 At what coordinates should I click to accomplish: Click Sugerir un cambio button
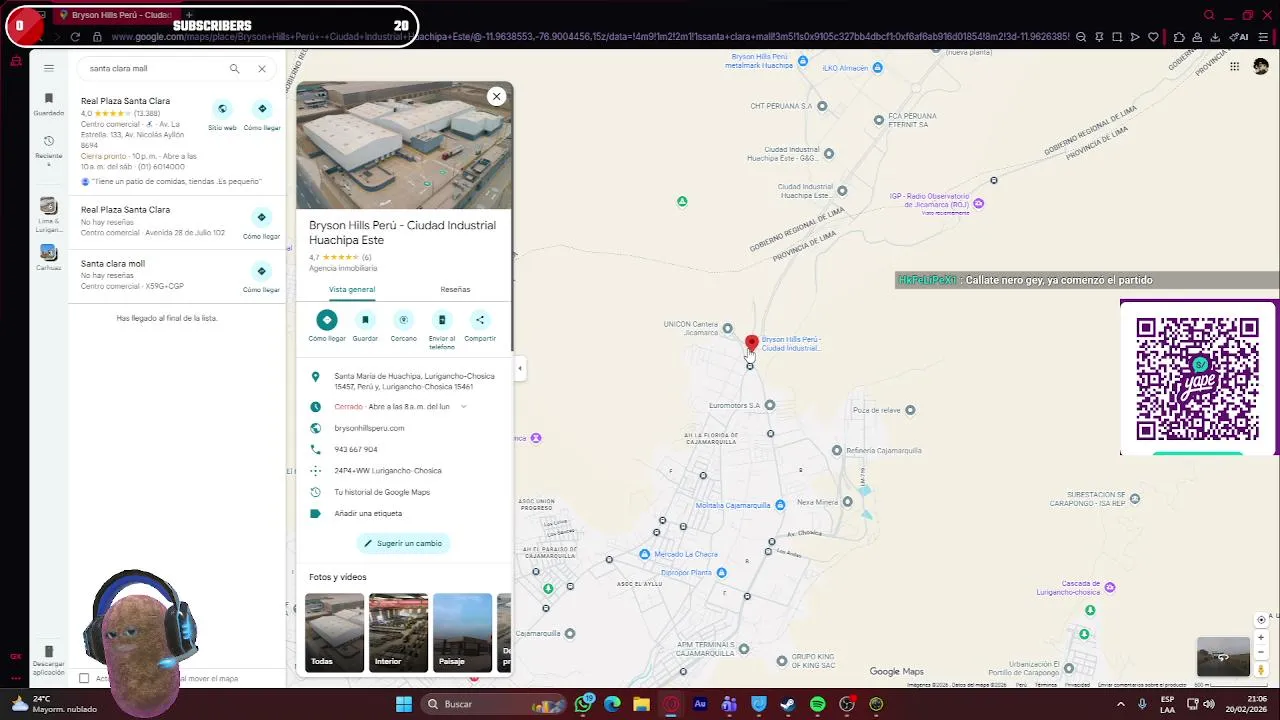[403, 543]
